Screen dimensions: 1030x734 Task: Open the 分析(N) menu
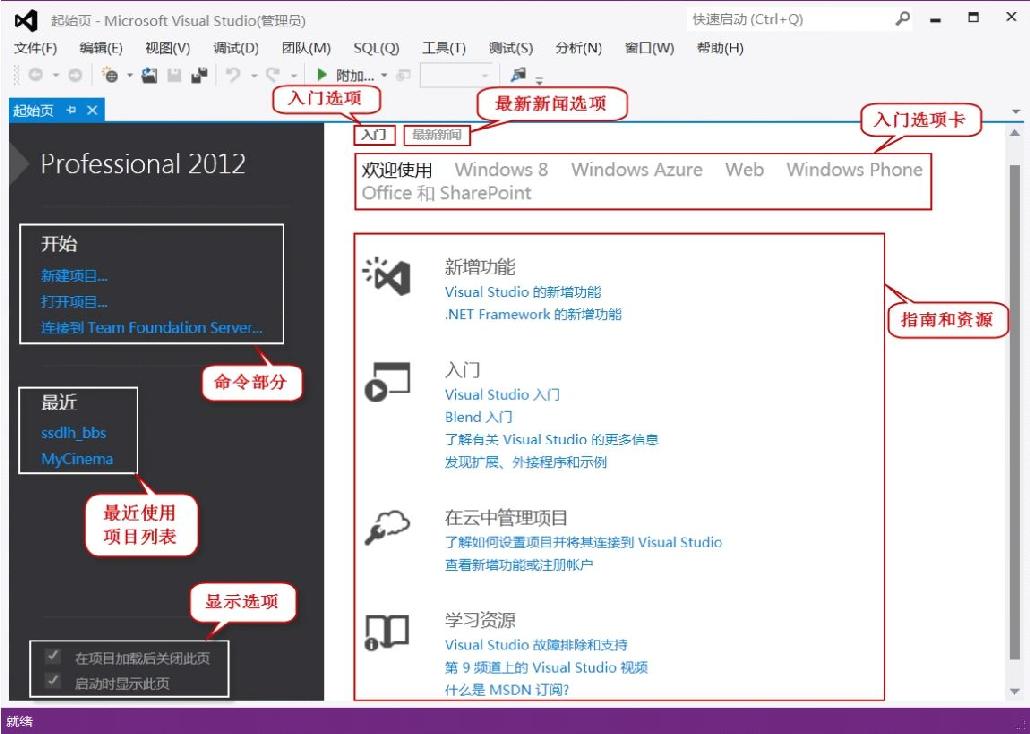coord(579,48)
